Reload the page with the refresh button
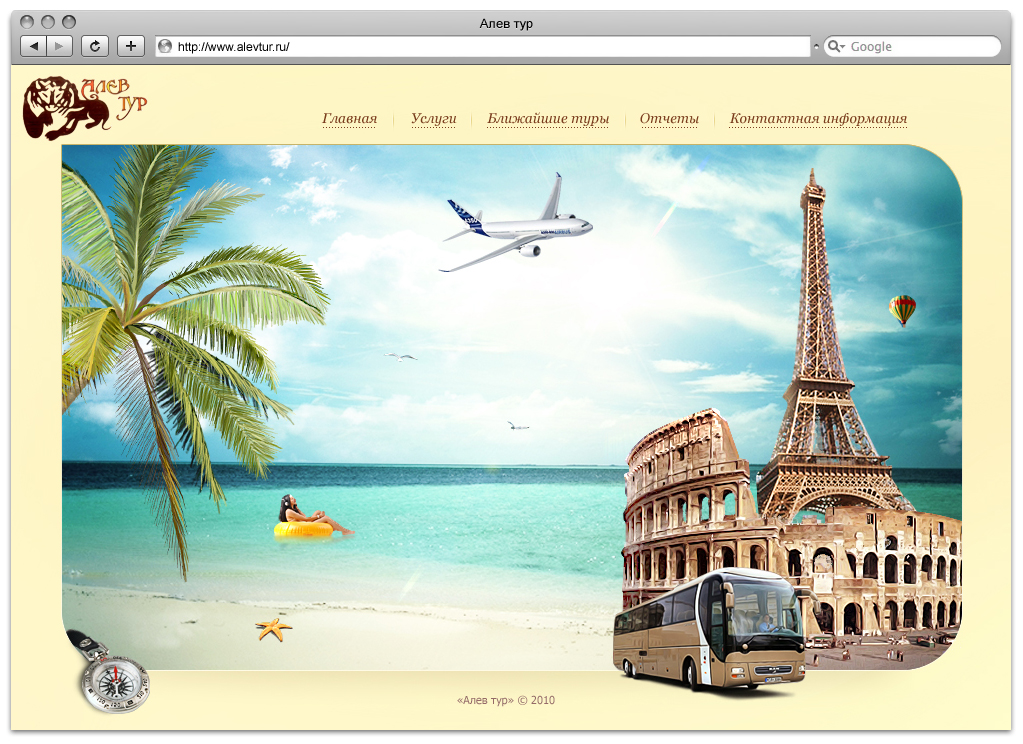The width and height of the screenshot is (1023, 744). click(x=95, y=46)
